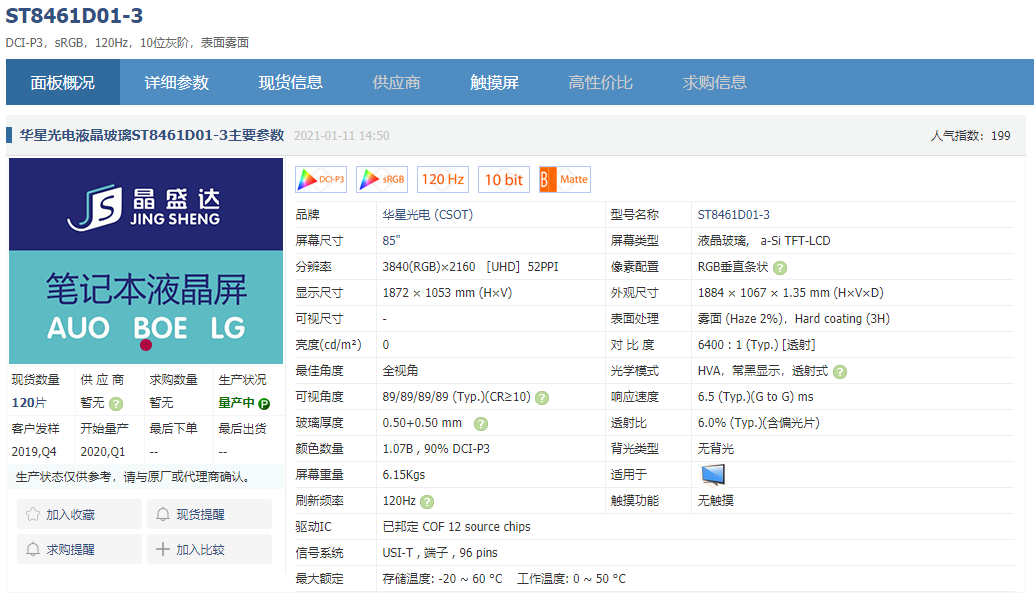
Task: Click the 加入比较 compare button
Action: click(209, 548)
